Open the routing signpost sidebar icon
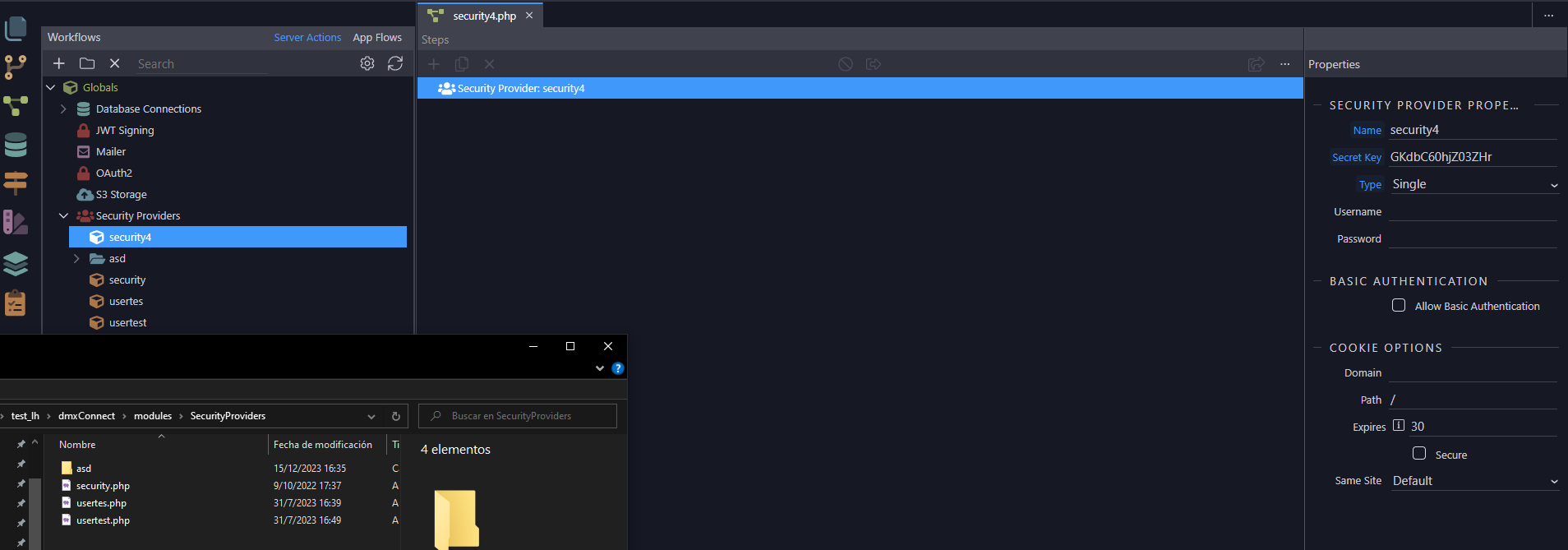This screenshot has width=1568, height=550. pyautogui.click(x=16, y=183)
